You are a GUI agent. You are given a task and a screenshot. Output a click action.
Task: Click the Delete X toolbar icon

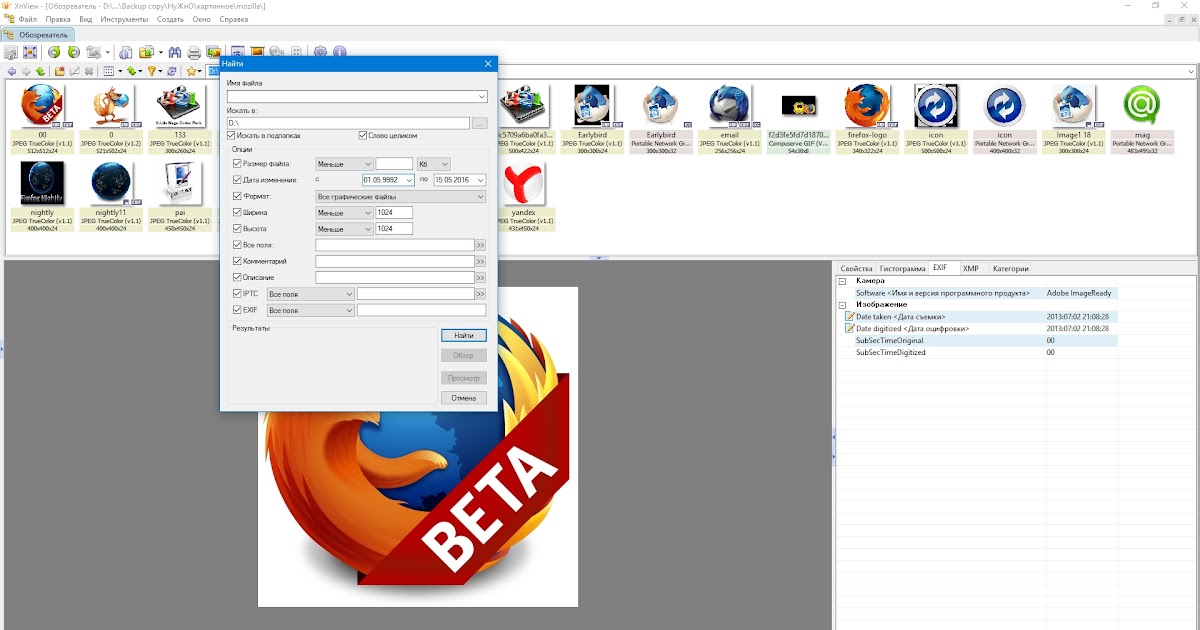89,71
